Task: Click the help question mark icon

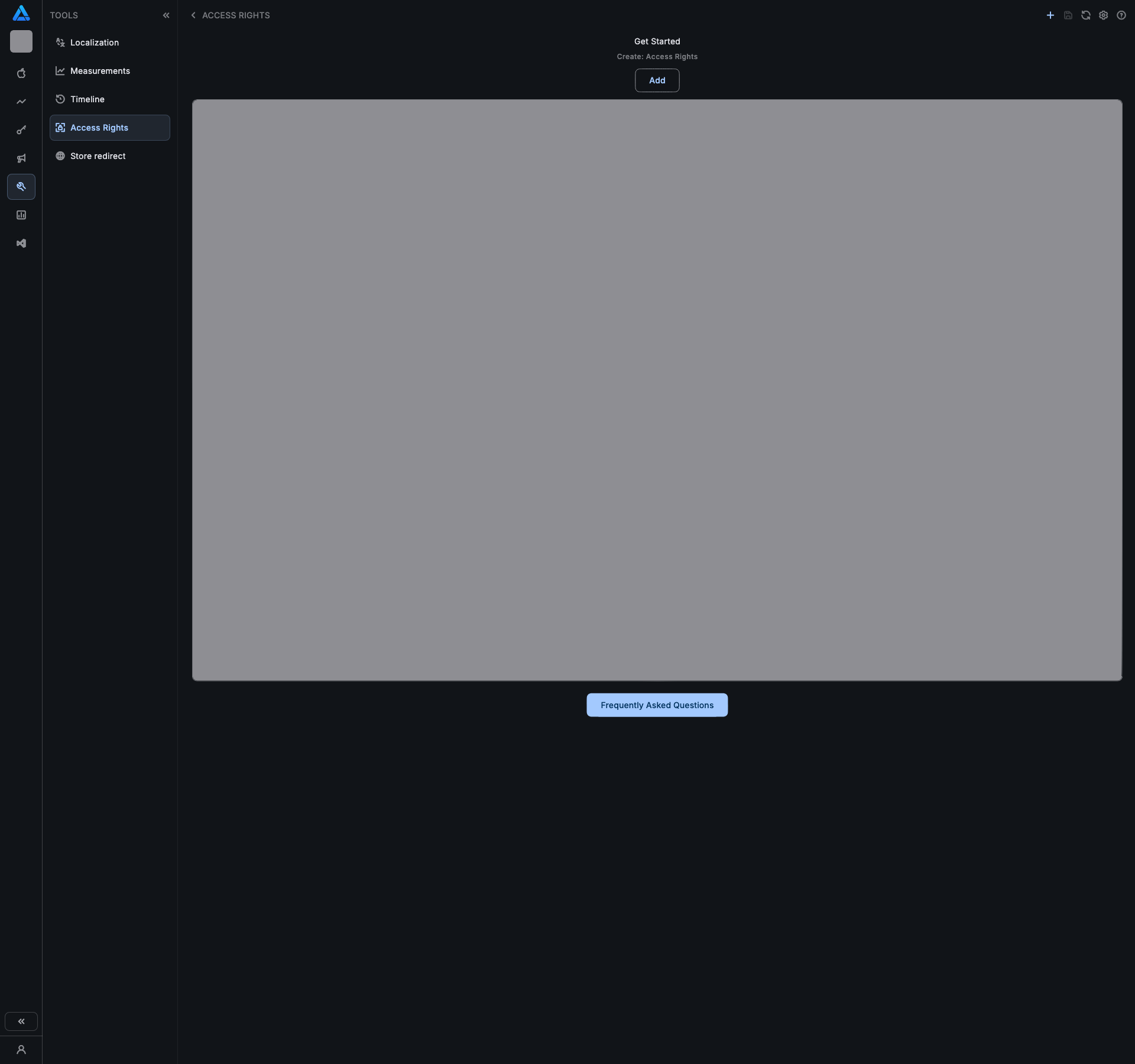Action: tap(1121, 15)
